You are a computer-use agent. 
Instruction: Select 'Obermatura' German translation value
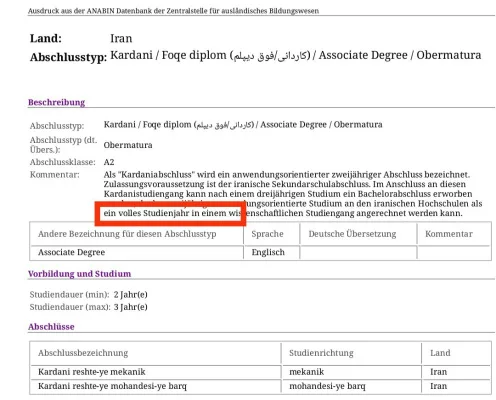tap(128, 145)
